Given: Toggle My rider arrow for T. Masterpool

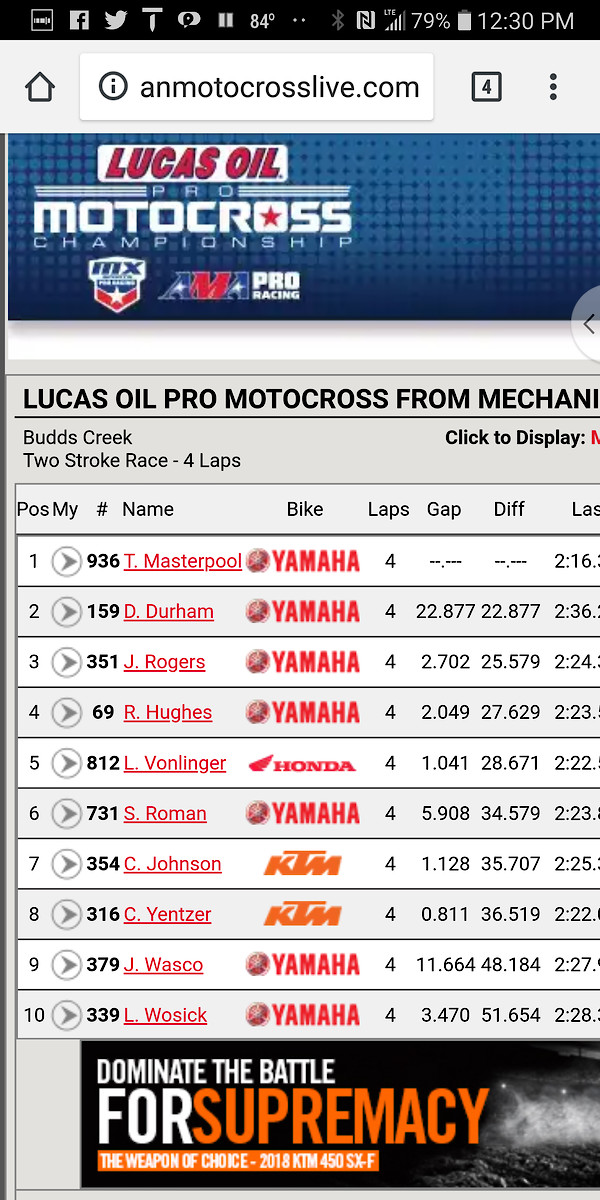Looking at the screenshot, I should tap(67, 561).
